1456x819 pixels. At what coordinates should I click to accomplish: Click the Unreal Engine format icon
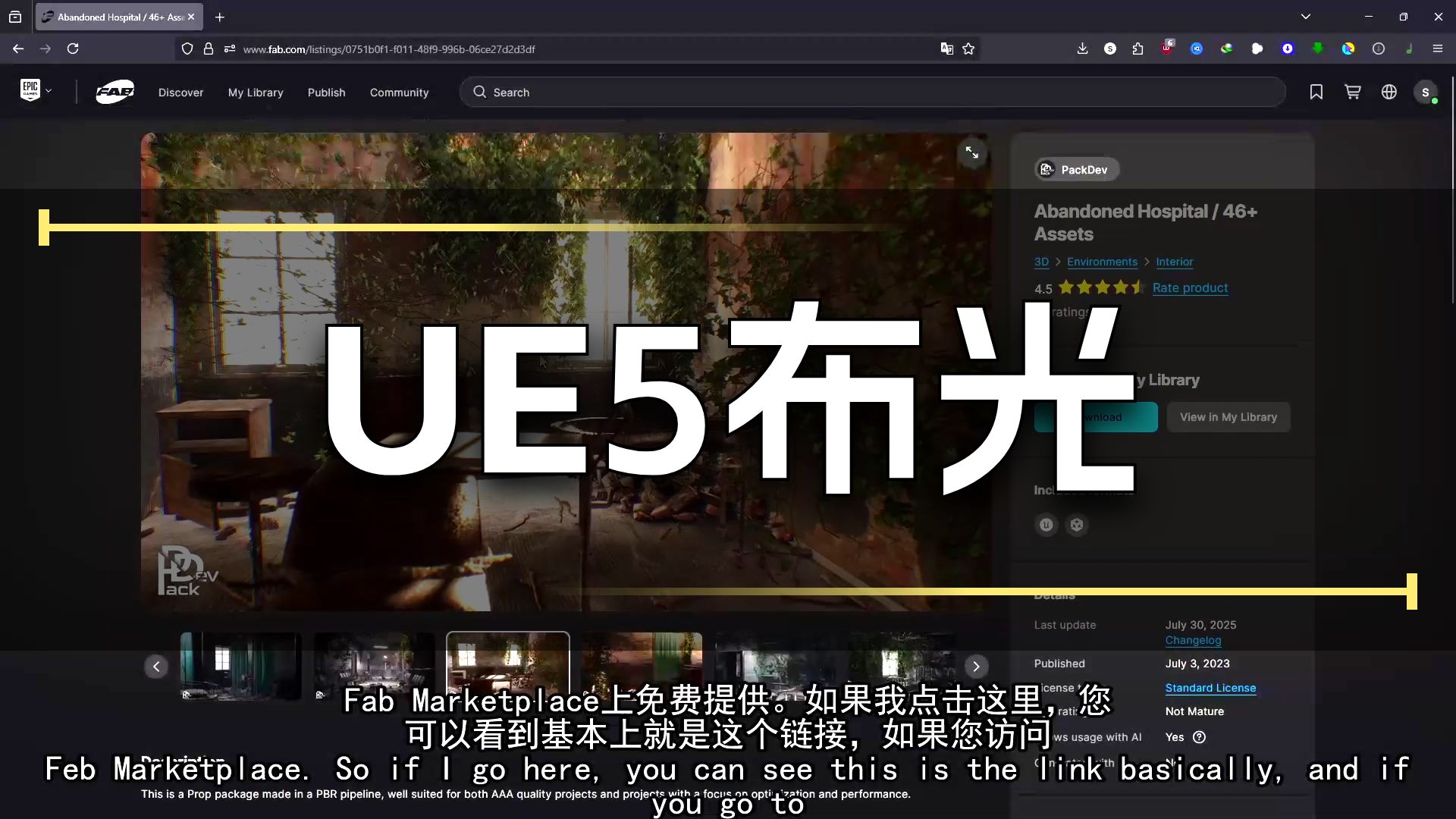point(1046,525)
